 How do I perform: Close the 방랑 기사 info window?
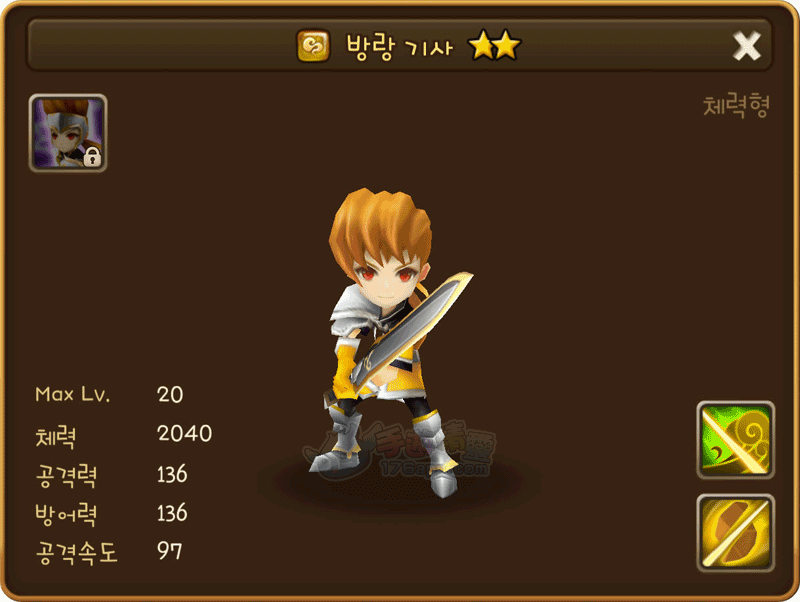[x=746, y=46]
